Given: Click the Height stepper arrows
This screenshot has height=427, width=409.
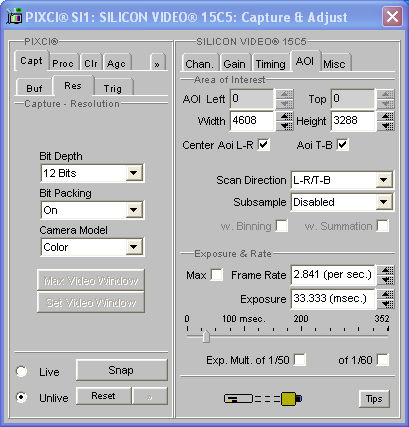Looking at the screenshot, I should pos(386,121).
